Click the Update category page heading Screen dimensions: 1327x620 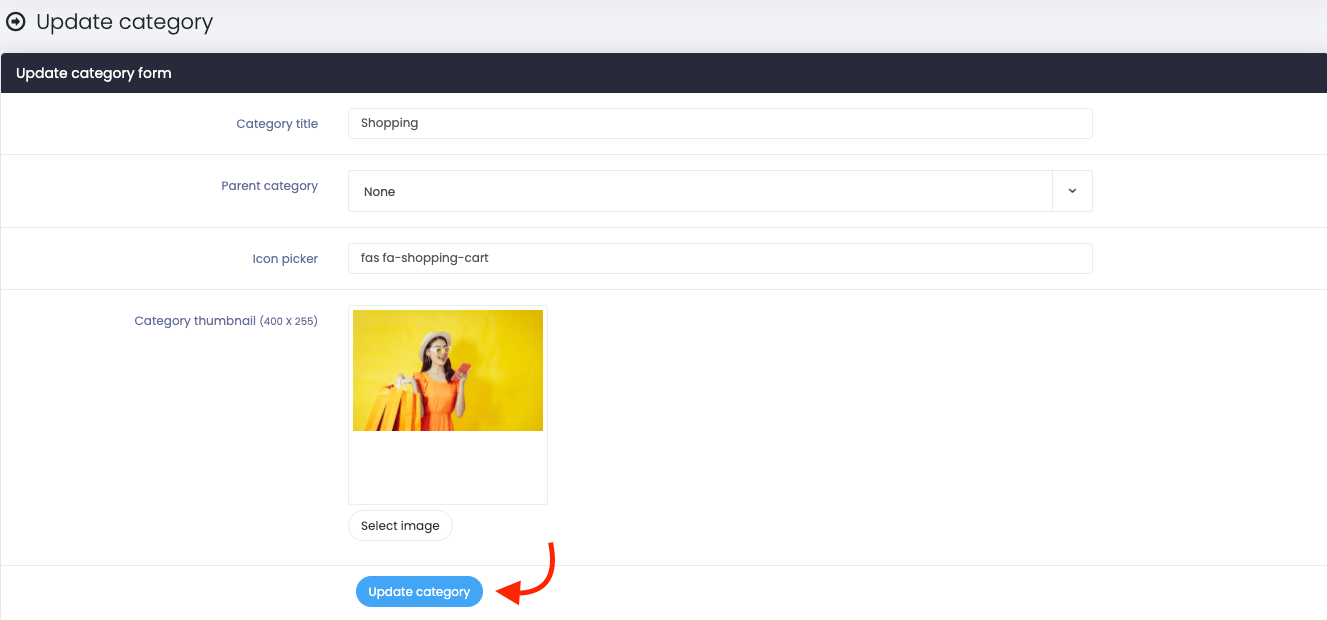(124, 22)
